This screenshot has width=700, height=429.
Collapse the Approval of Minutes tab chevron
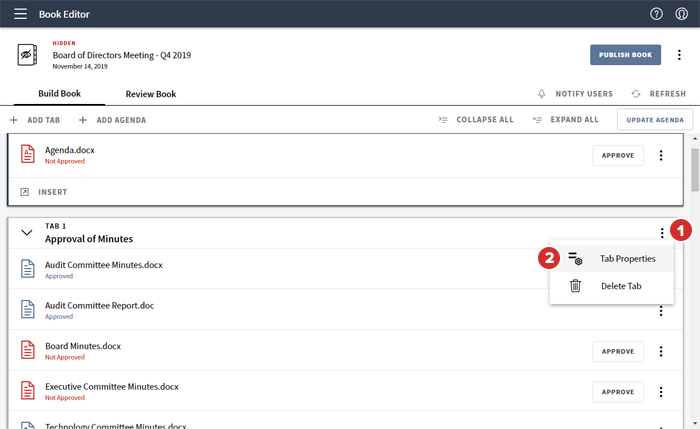coord(27,233)
